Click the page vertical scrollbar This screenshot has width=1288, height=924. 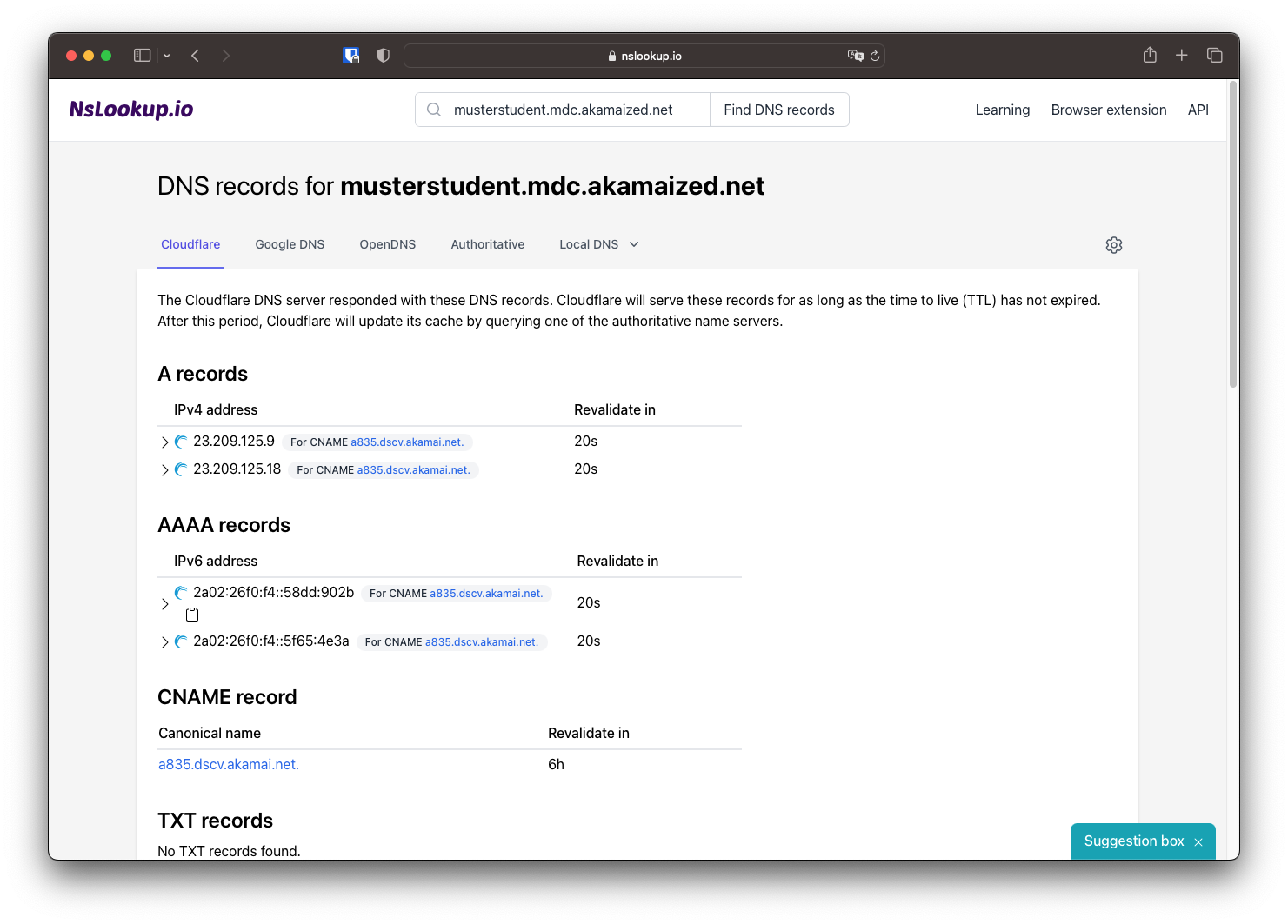pyautogui.click(x=1233, y=235)
